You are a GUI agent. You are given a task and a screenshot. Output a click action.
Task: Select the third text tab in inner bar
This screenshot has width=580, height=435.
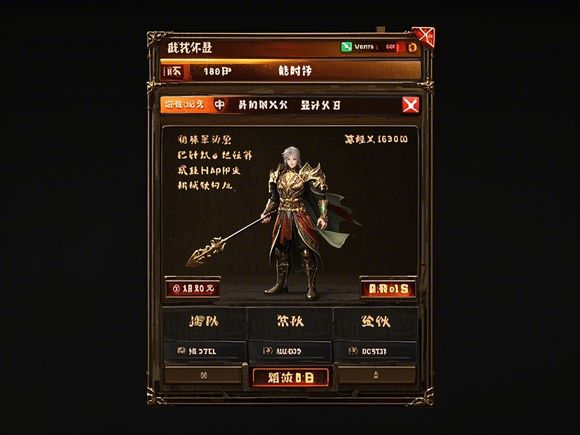click(x=320, y=105)
